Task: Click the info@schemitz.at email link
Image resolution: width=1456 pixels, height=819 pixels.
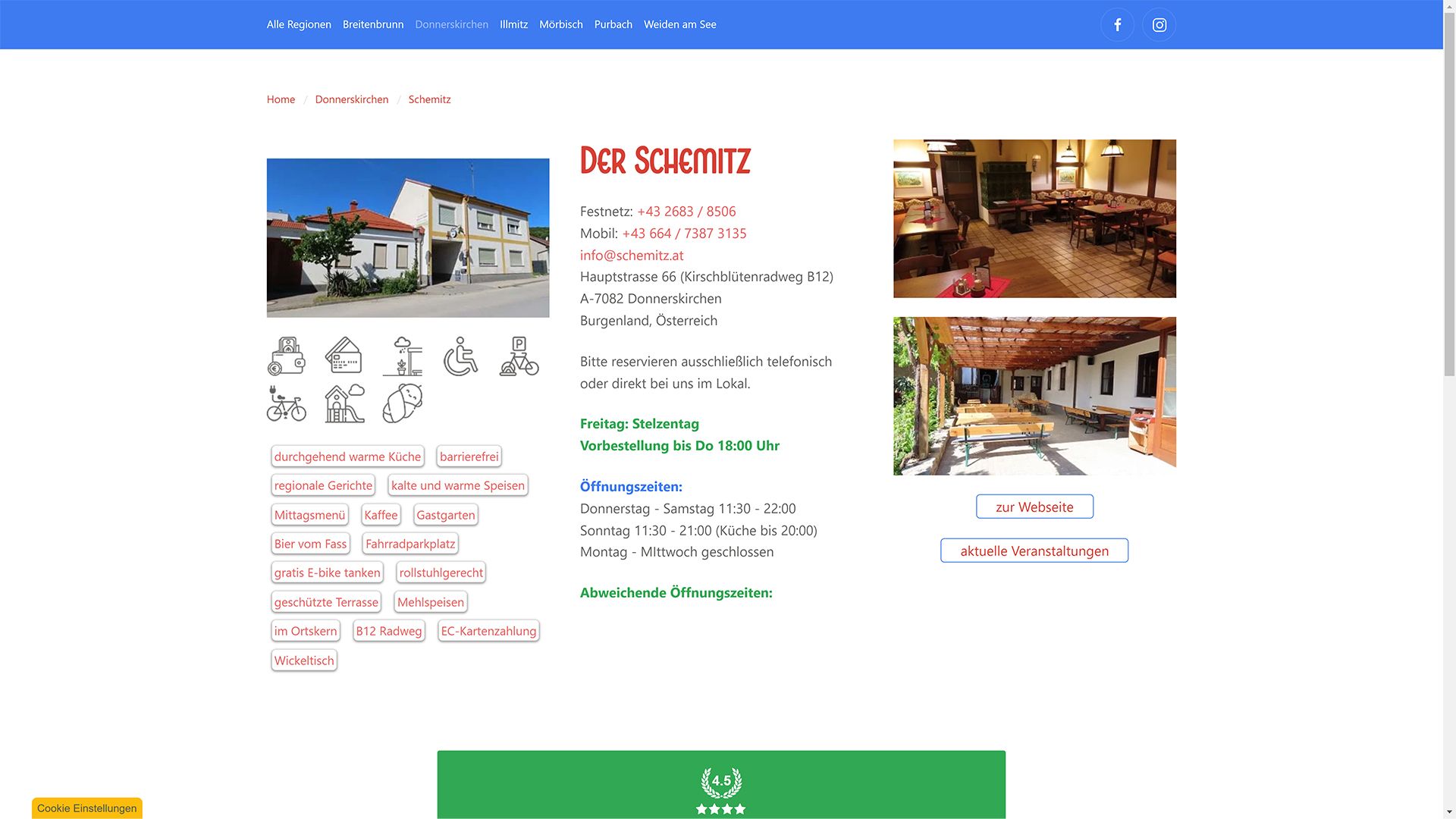Action: coord(632,256)
